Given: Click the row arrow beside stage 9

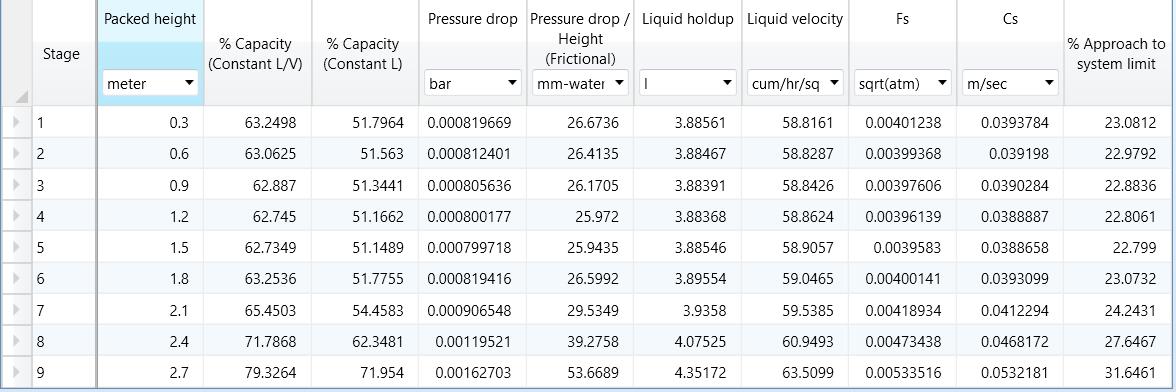Looking at the screenshot, I should click(x=16, y=373).
